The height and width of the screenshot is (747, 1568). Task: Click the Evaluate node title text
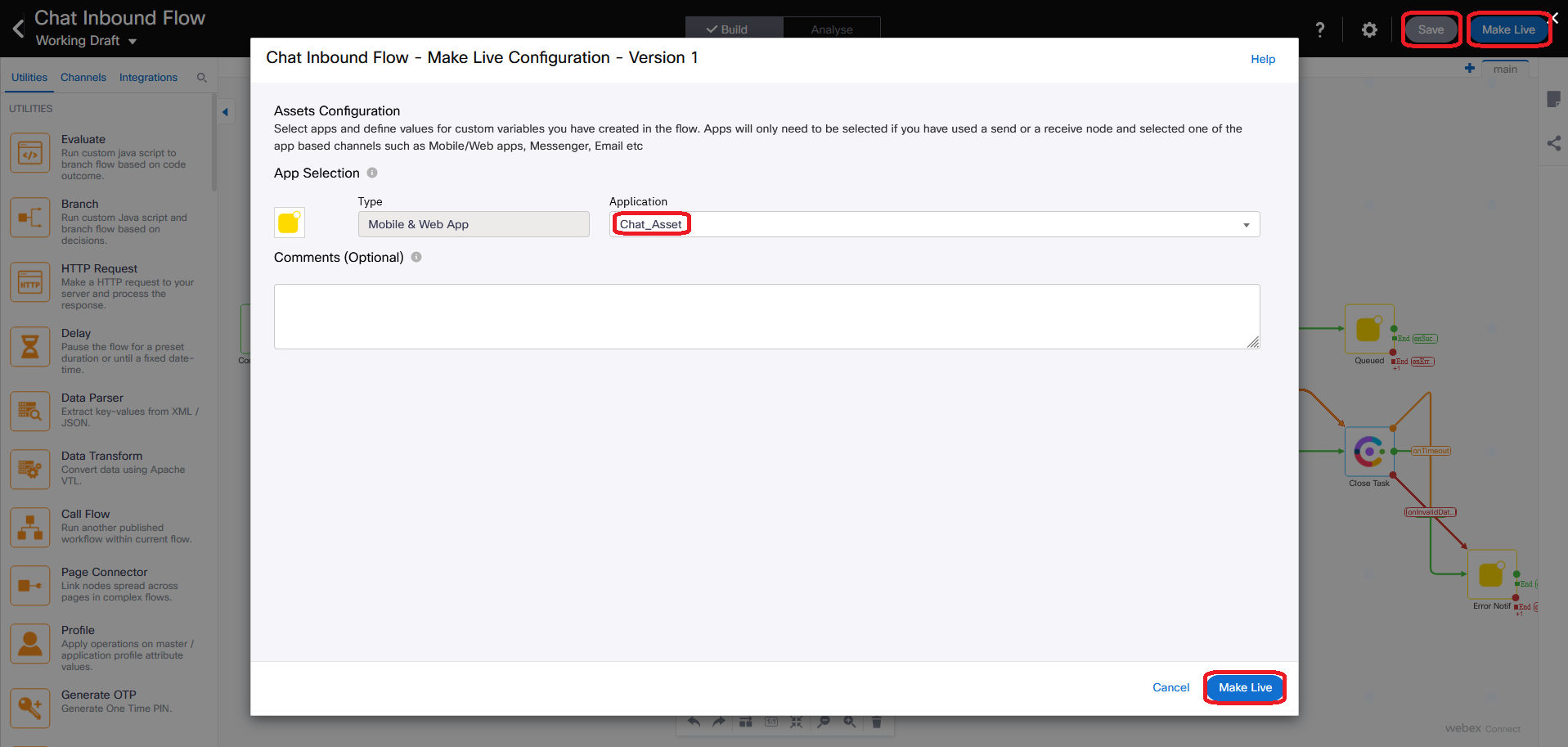[83, 139]
